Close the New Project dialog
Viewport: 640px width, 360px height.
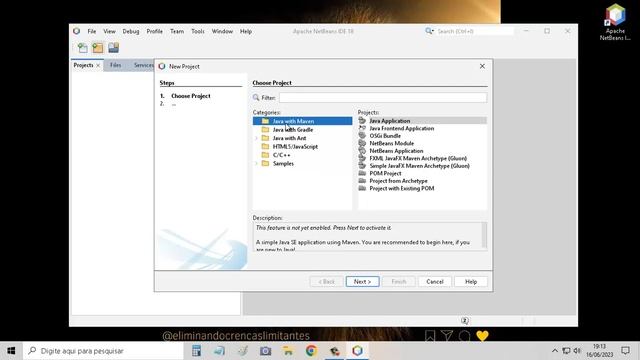point(482,66)
